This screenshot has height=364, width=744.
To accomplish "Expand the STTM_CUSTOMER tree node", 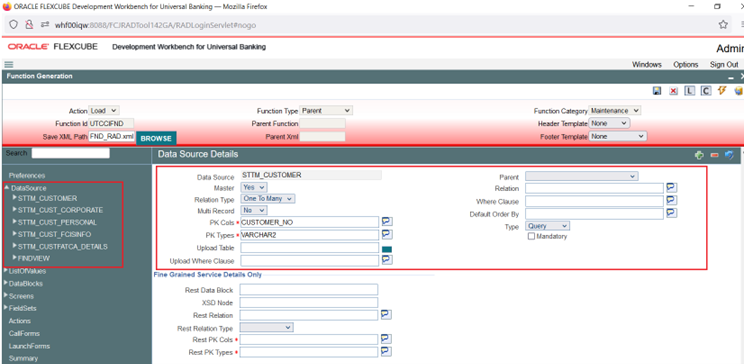I will pyautogui.click(x=15, y=197).
